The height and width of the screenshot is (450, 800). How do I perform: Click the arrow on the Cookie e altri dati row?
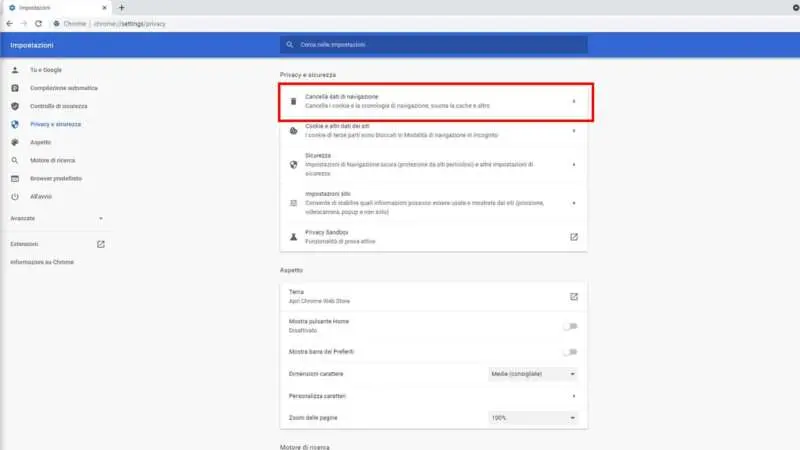coord(574,131)
